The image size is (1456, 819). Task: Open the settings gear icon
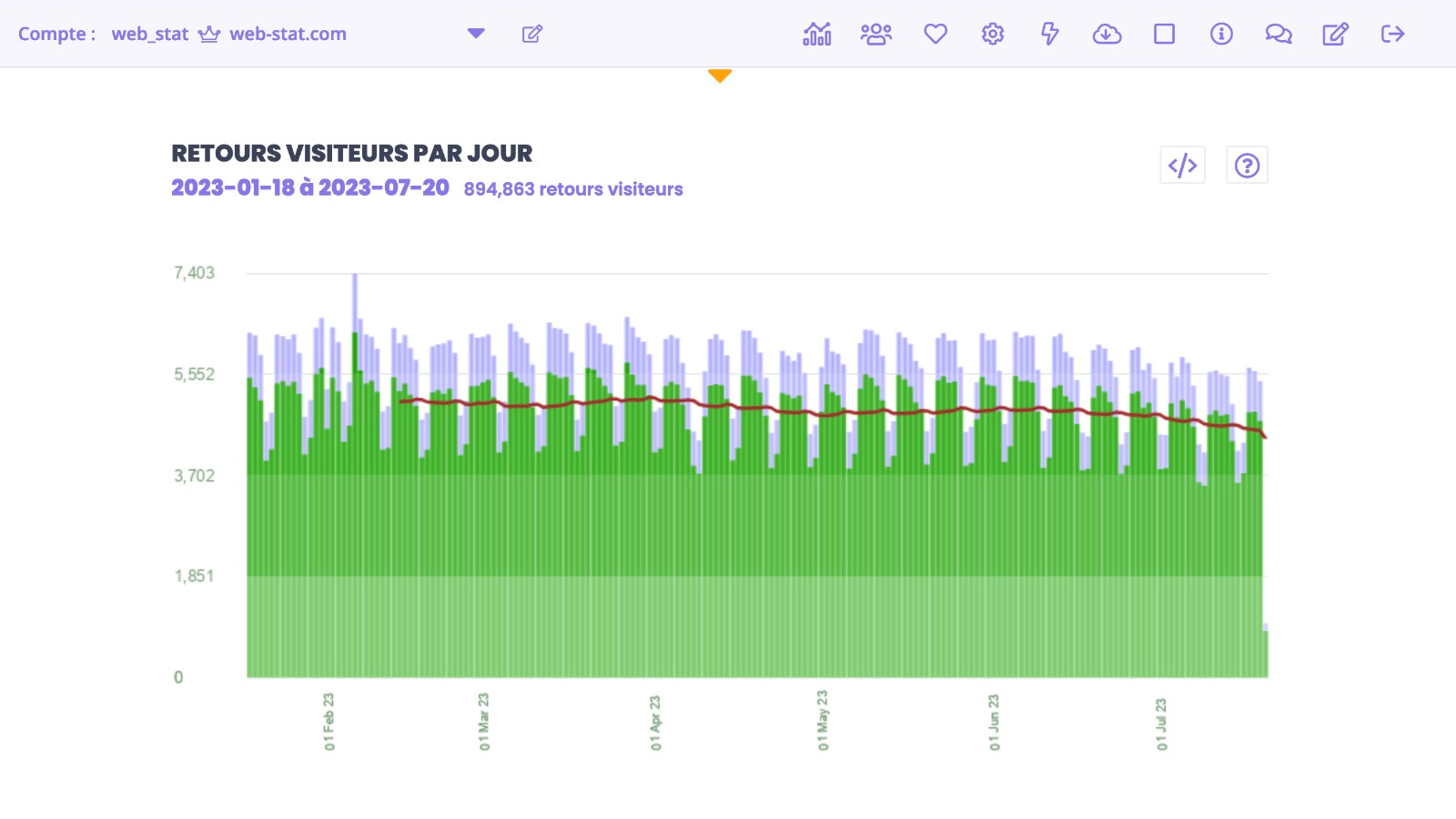tap(993, 34)
